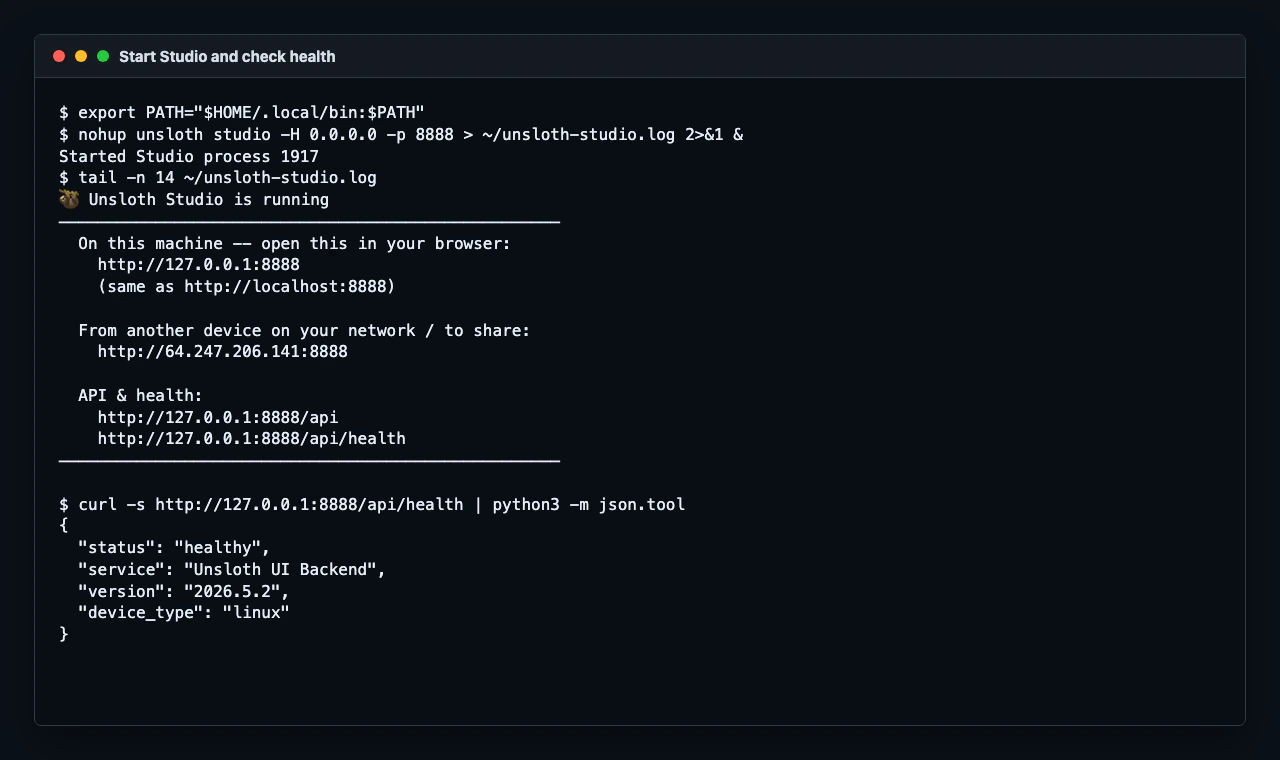Click "On this machine -- open this in your browser:"
1280x760 pixels.
[x=295, y=243]
